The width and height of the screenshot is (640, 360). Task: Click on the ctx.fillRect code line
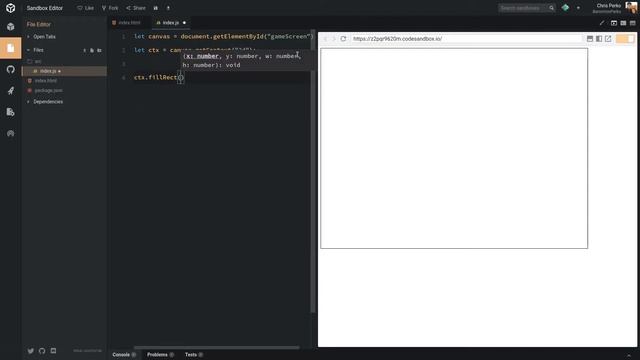click(159, 78)
